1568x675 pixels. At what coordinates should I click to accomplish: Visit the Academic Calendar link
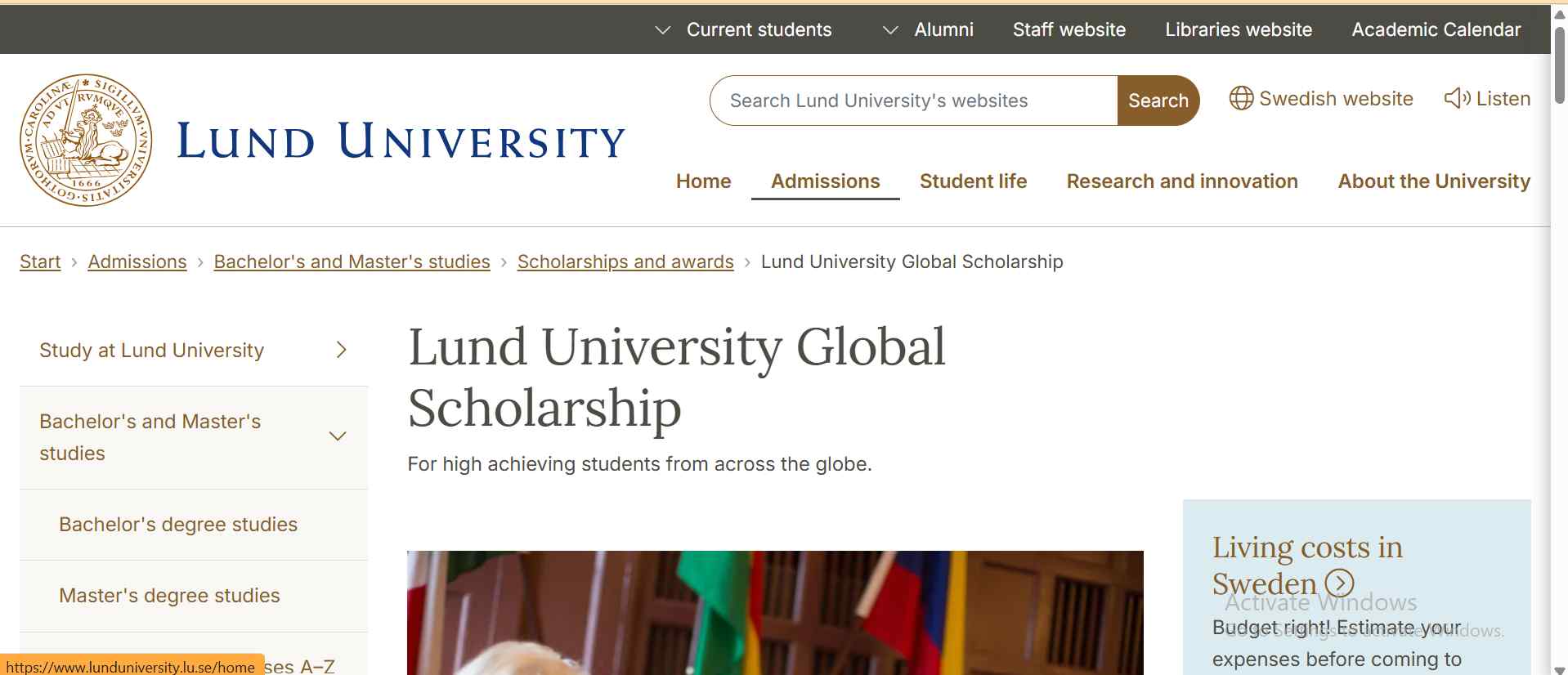pyautogui.click(x=1435, y=29)
